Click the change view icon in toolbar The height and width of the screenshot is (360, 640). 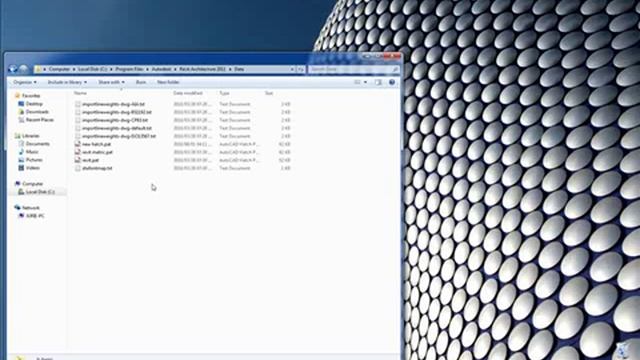tap(357, 82)
